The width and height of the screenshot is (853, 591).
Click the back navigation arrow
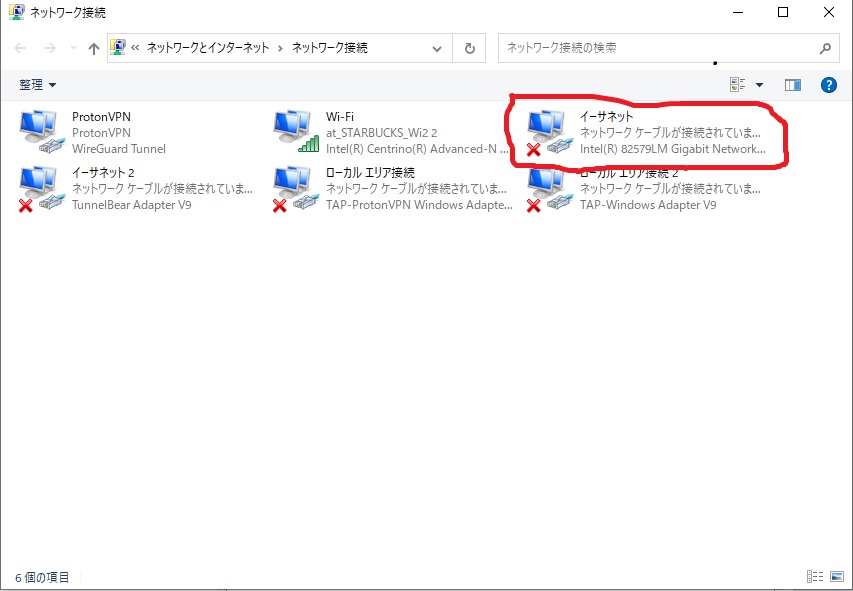coord(20,48)
